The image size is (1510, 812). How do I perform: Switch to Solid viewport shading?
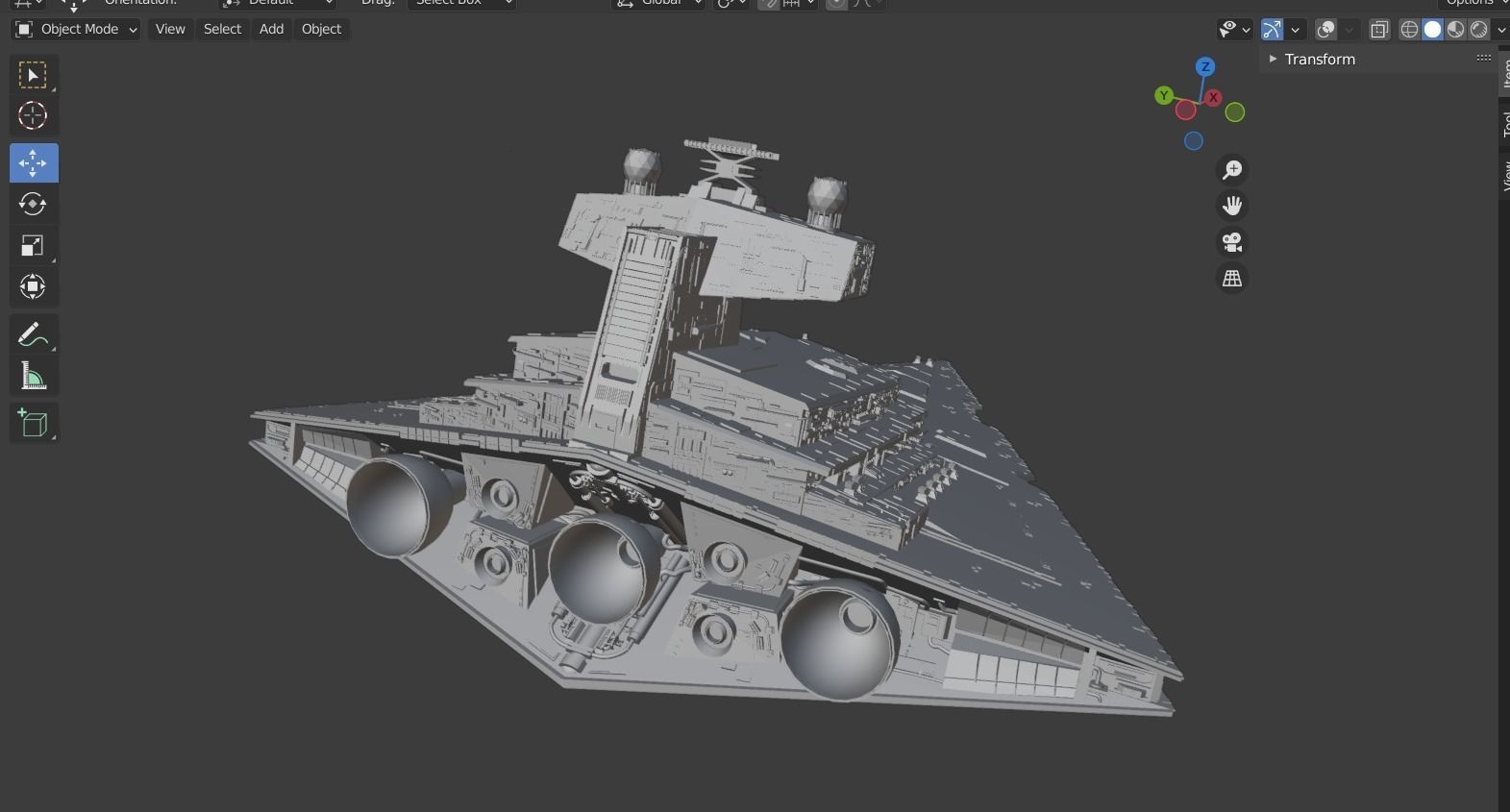click(x=1432, y=30)
